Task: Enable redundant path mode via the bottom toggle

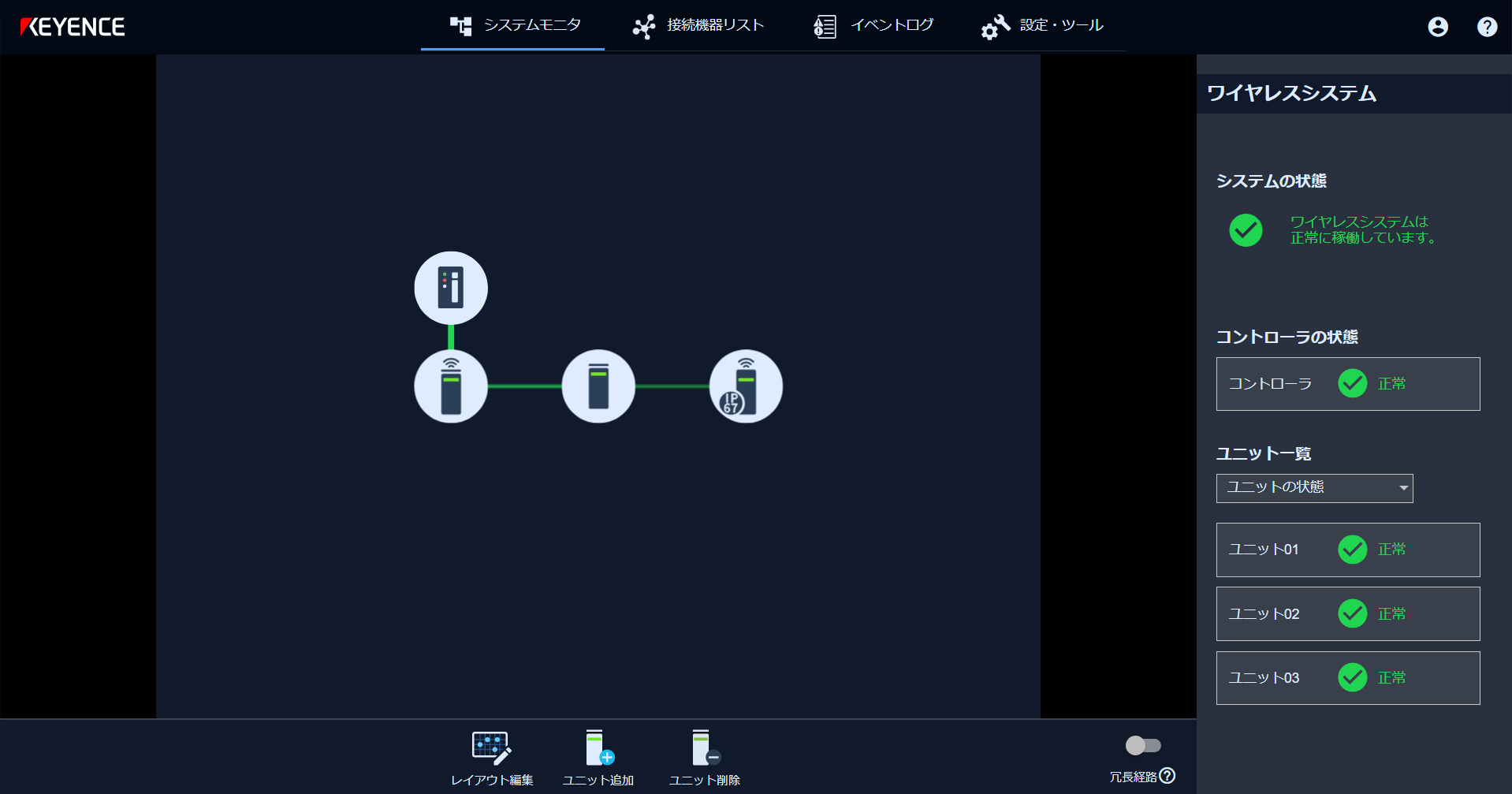Action: [x=1144, y=745]
